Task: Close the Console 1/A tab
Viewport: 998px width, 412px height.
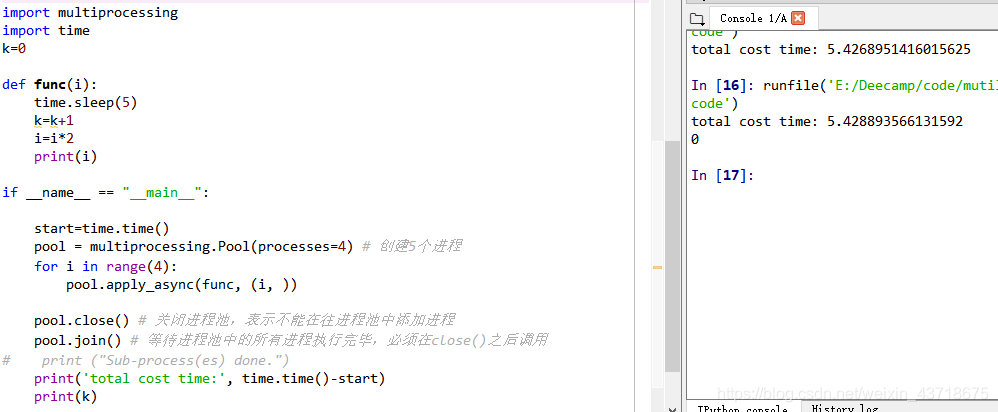Action: point(798,18)
